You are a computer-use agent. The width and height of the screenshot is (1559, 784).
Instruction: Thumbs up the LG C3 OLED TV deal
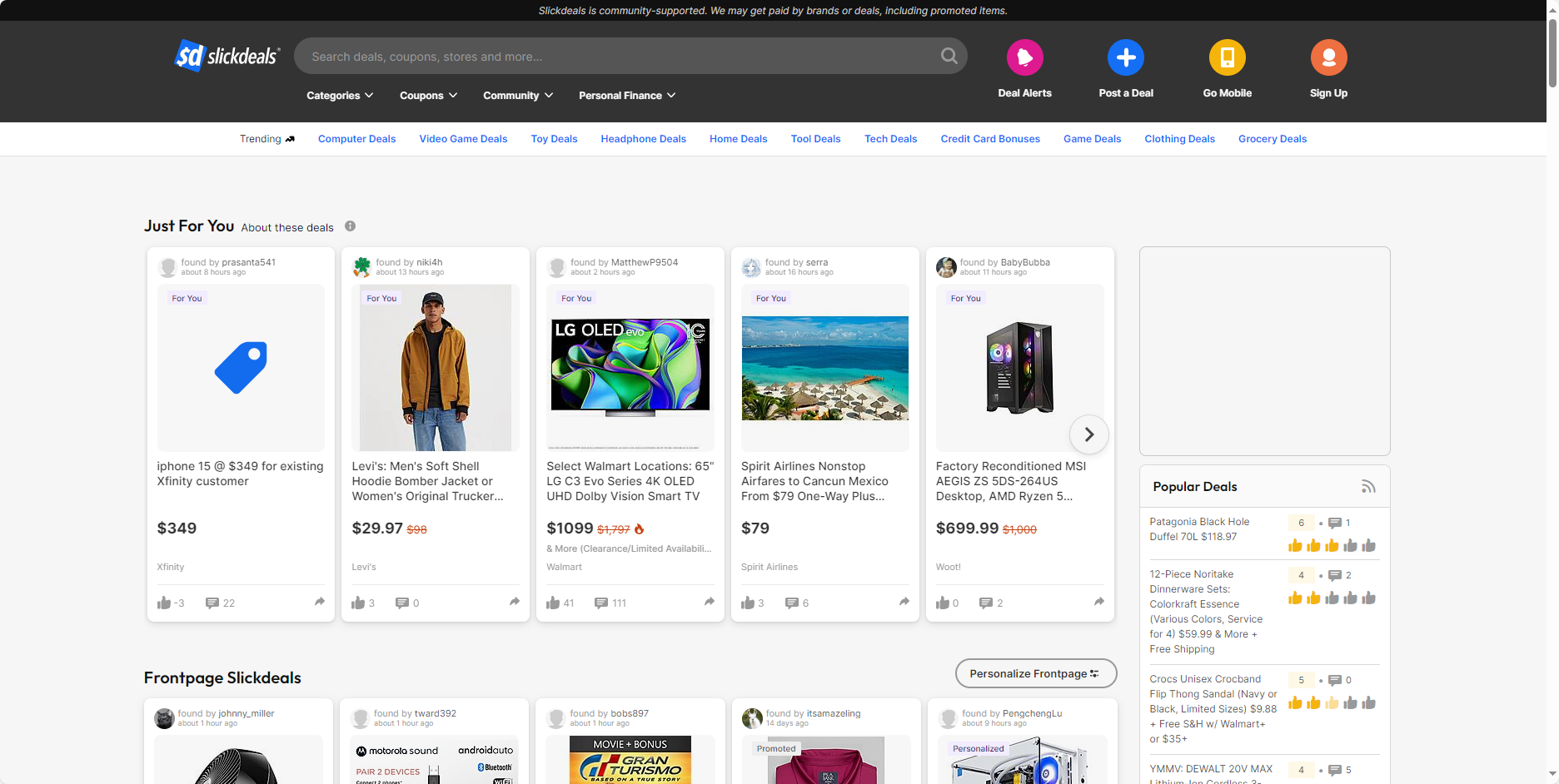coord(553,603)
